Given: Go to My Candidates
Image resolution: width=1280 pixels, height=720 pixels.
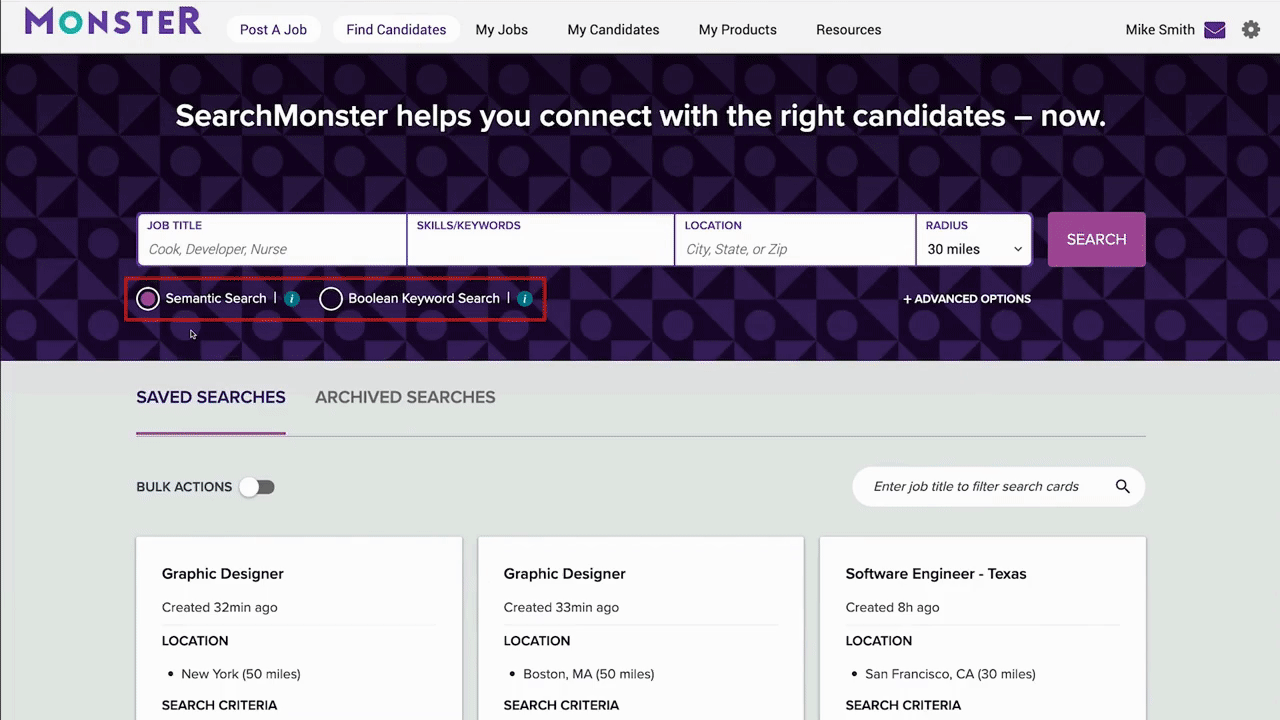Looking at the screenshot, I should 613,30.
